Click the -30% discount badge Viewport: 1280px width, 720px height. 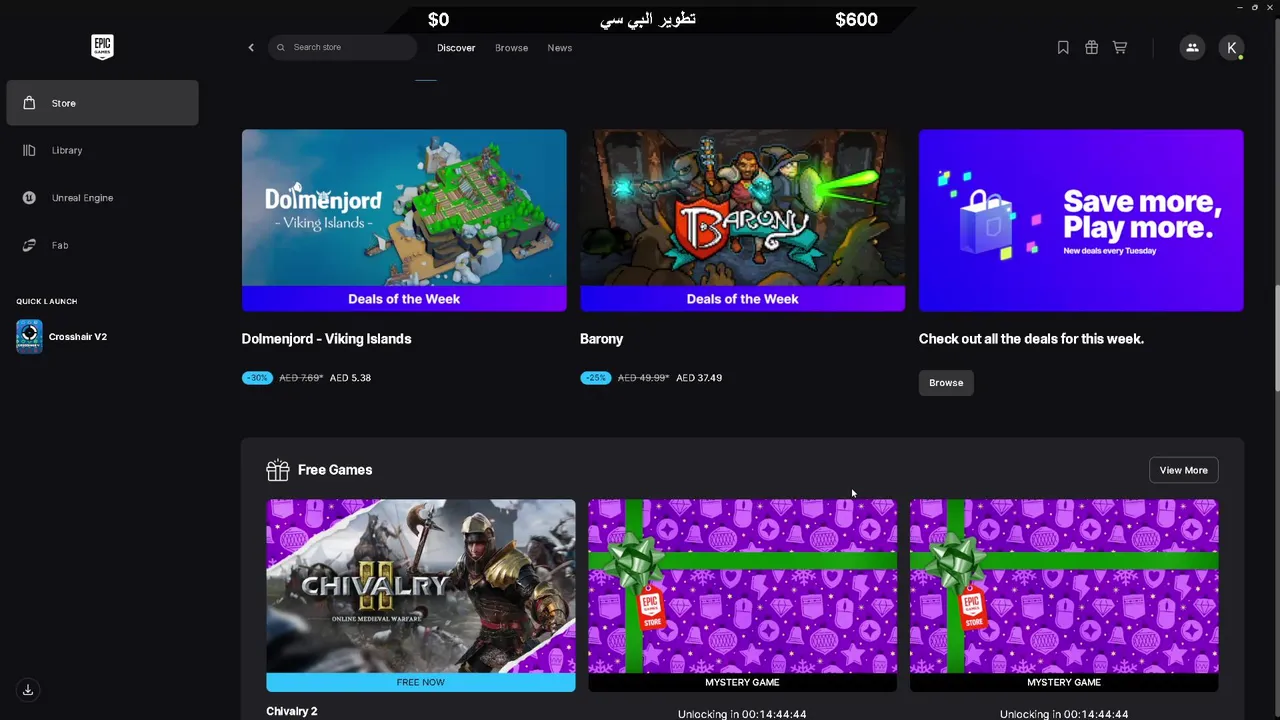click(257, 378)
